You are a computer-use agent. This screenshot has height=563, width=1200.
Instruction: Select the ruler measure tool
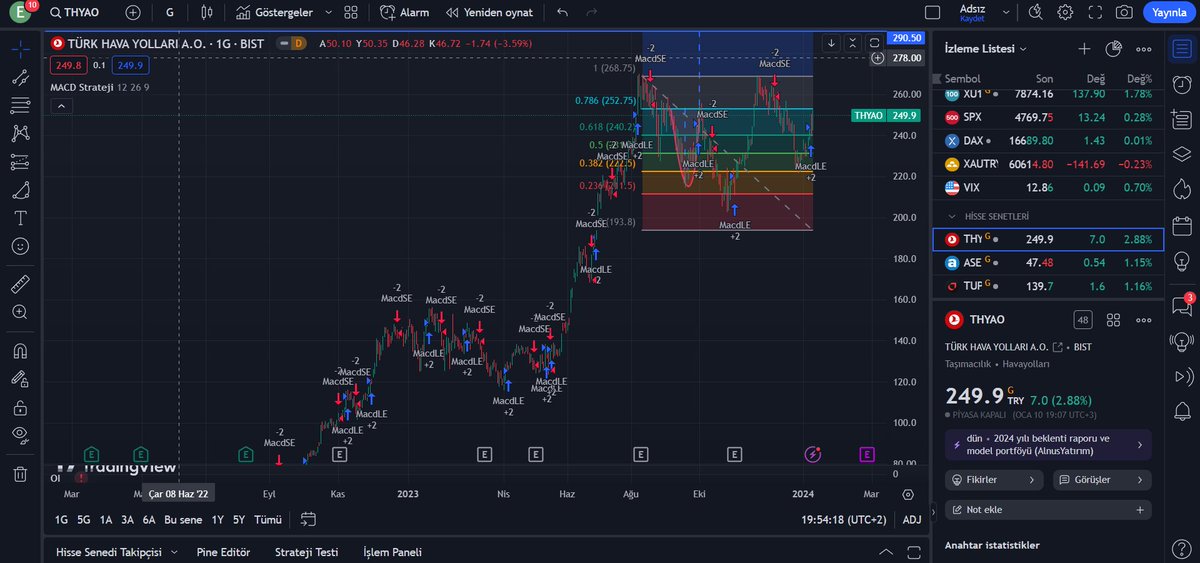click(20, 284)
